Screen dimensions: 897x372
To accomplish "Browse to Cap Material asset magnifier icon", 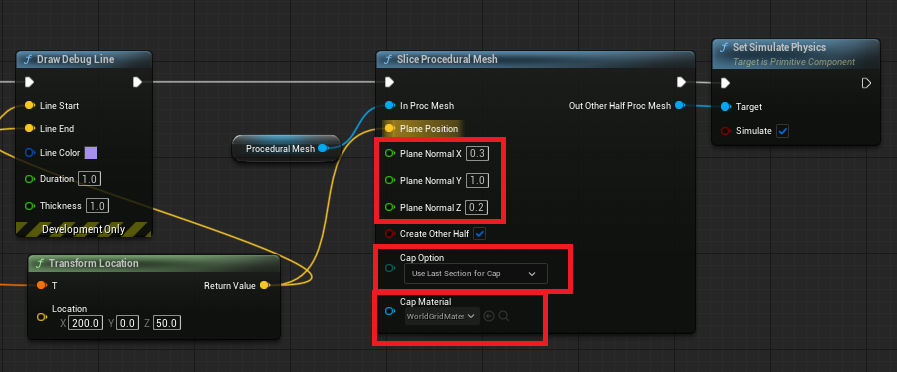I will tap(504, 316).
